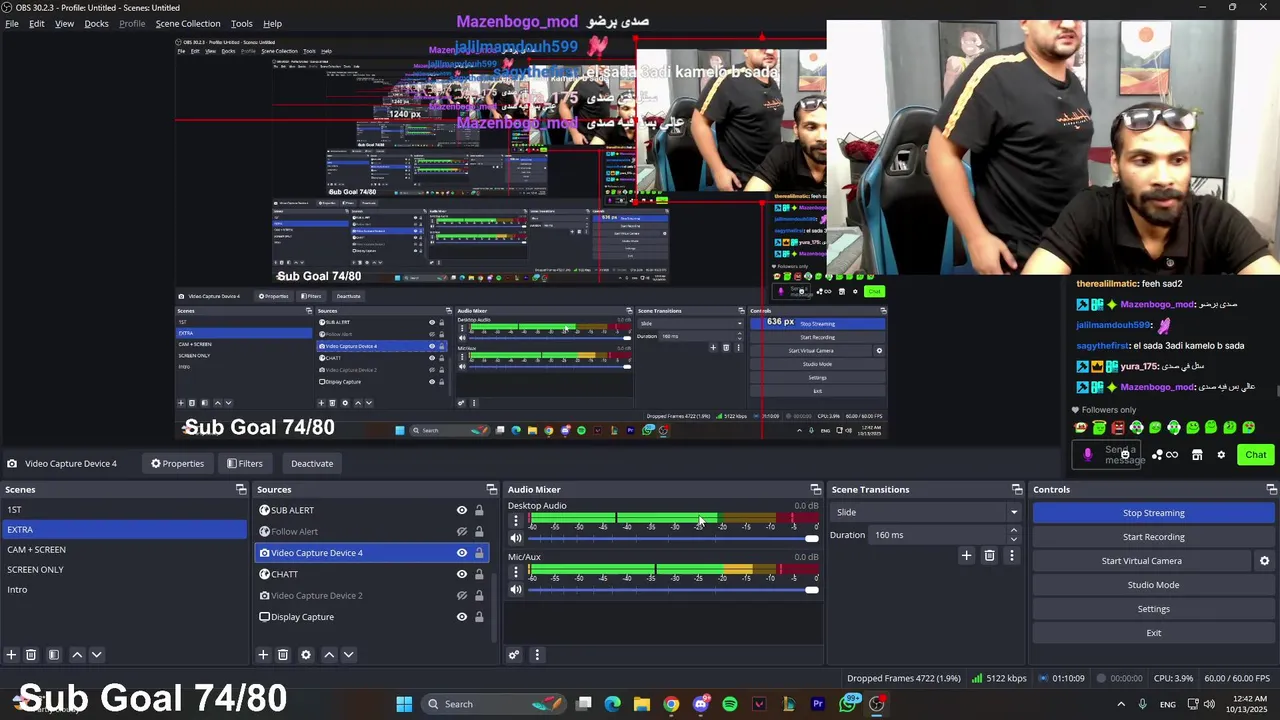Open chat settings gear in chat panel
The image size is (1280, 720).
click(1221, 455)
